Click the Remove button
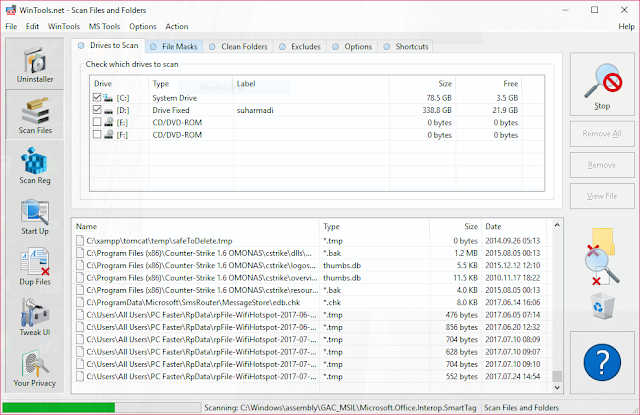 click(x=602, y=165)
